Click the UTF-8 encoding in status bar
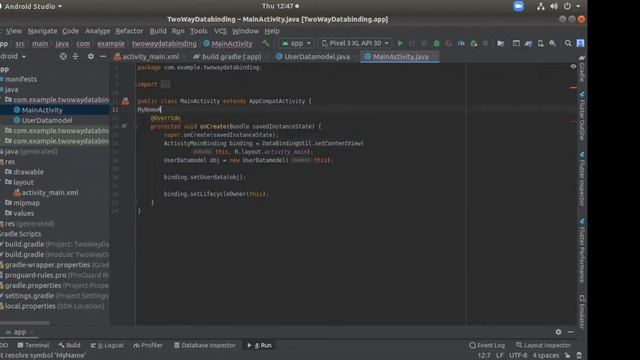Screen dimensions: 640x360 click(x=518, y=356)
